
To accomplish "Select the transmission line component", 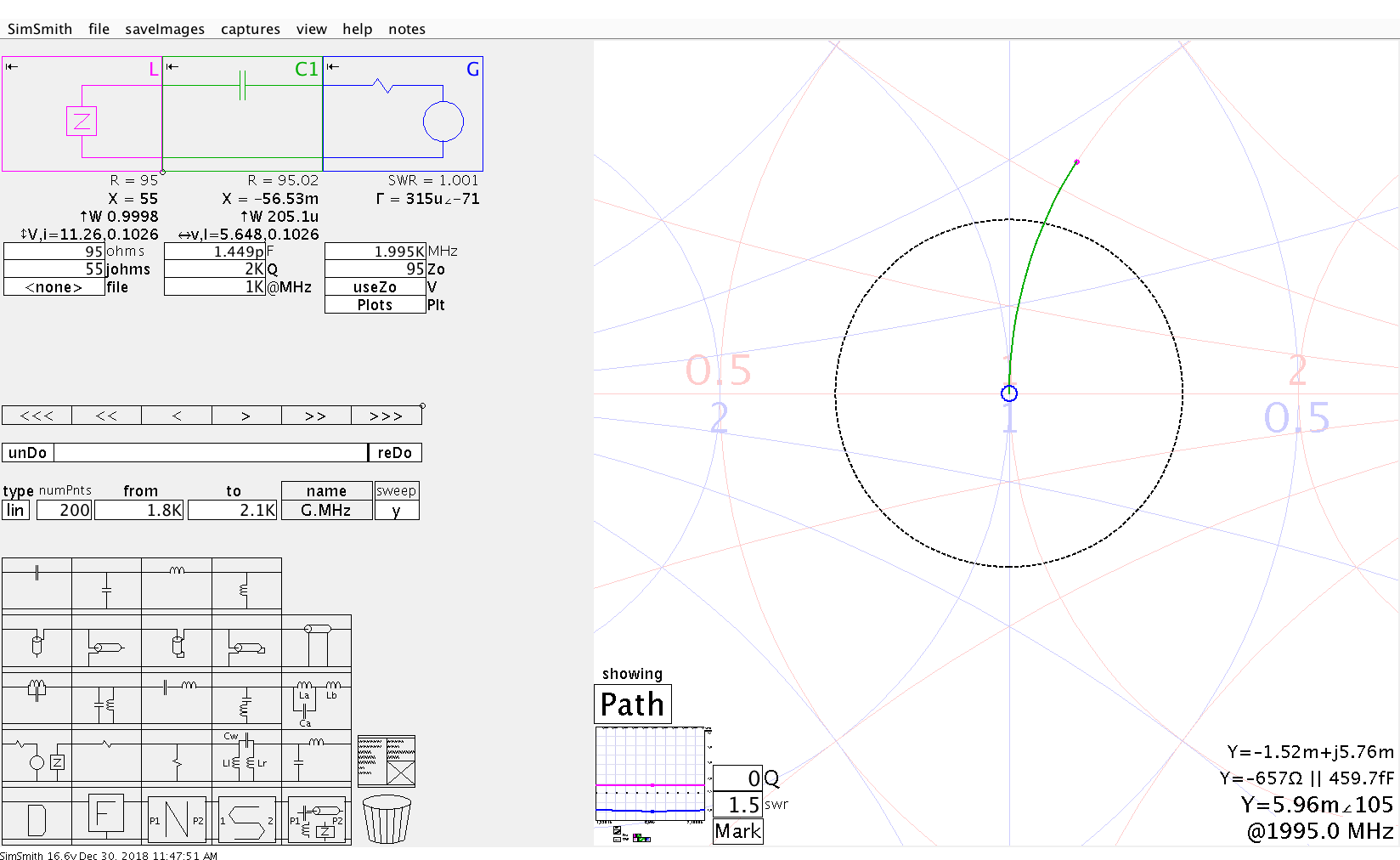I will click(316, 642).
